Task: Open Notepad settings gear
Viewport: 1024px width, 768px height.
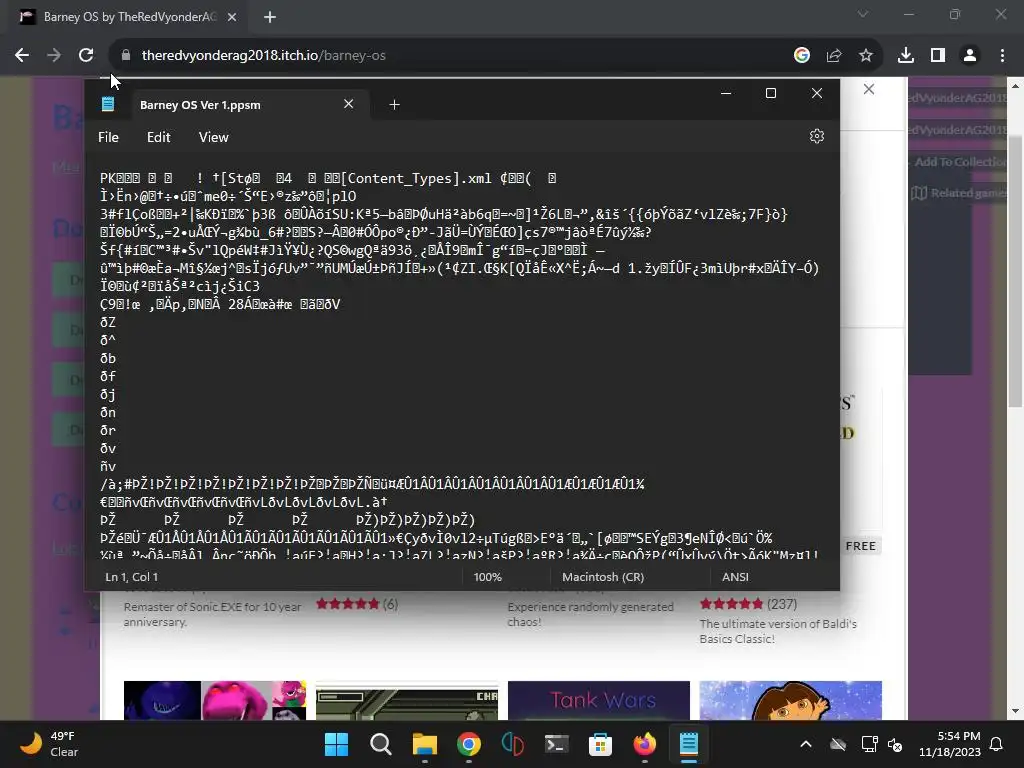Action: (x=816, y=136)
